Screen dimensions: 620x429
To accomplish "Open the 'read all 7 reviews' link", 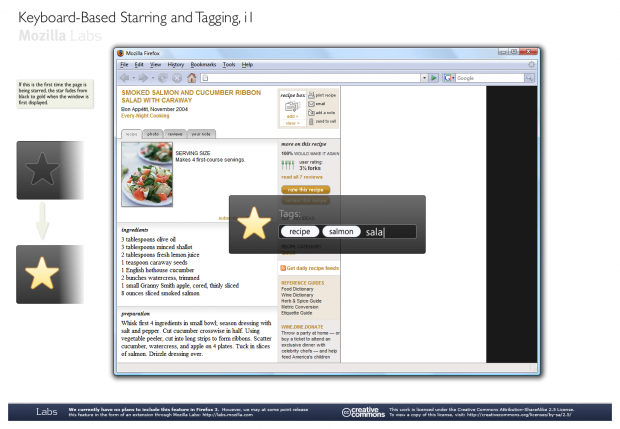I will pyautogui.click(x=302, y=175).
